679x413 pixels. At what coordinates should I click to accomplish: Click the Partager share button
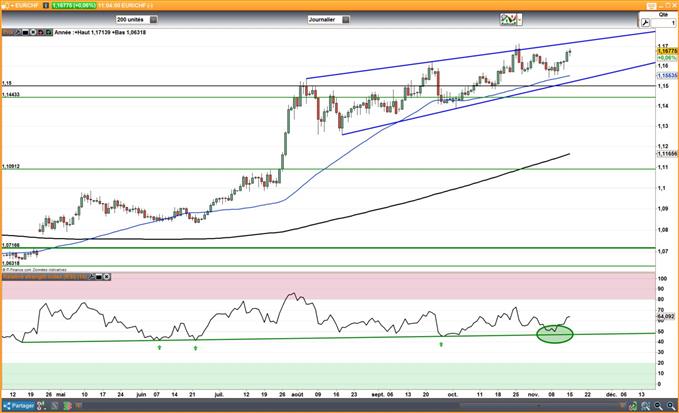click(19, 406)
